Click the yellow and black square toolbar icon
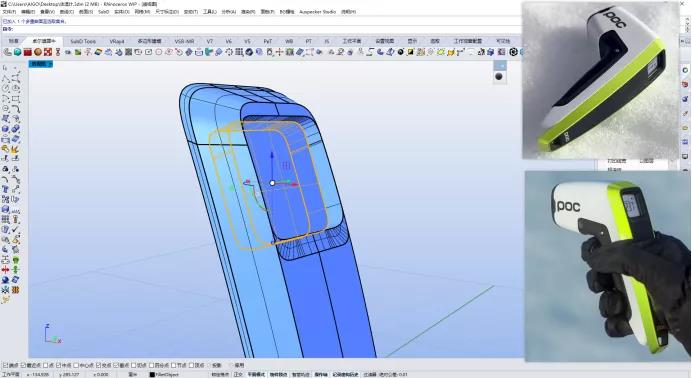The height and width of the screenshot is (378, 692). tap(410, 52)
